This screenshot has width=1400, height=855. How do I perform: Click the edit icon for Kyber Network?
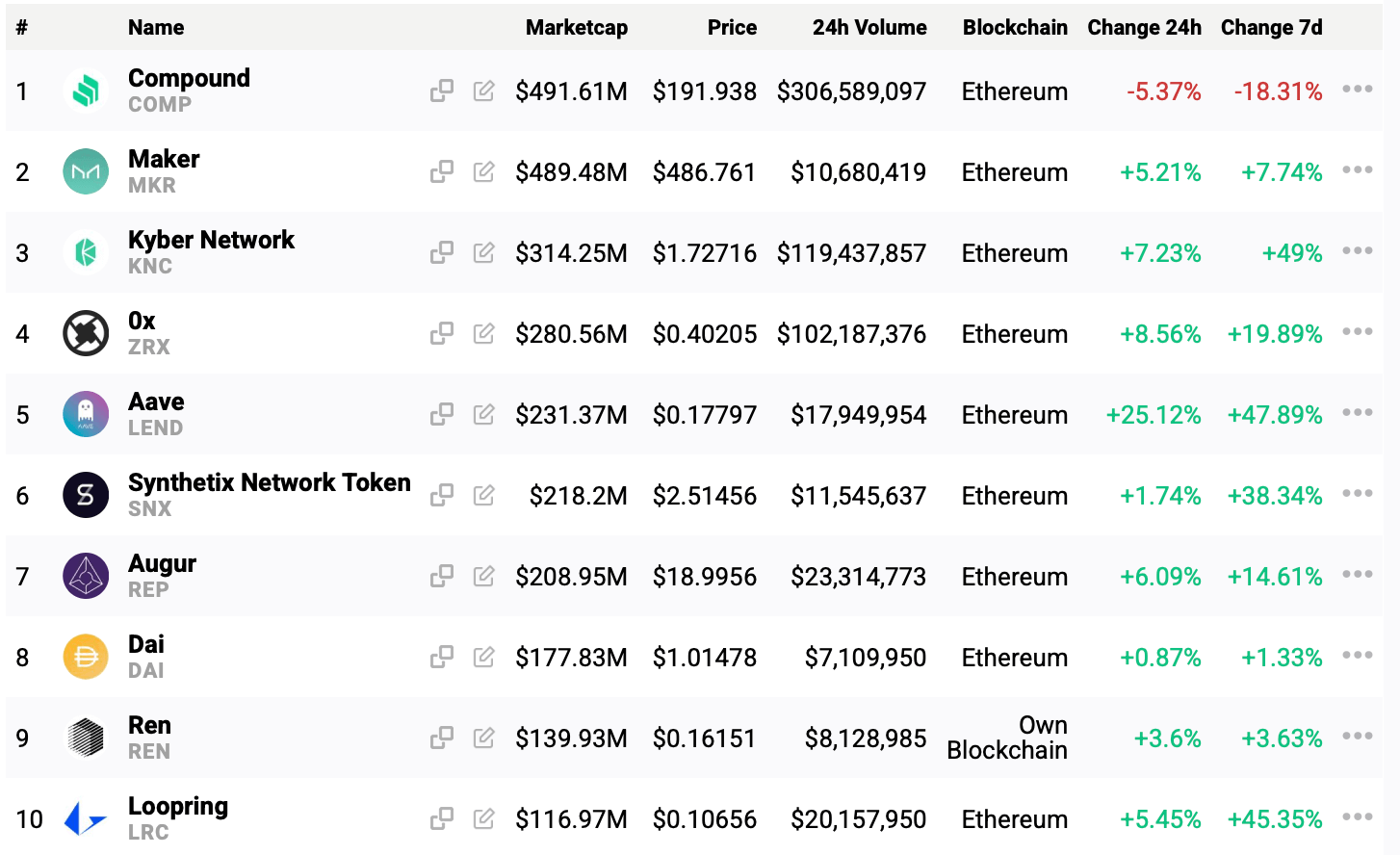tap(484, 252)
